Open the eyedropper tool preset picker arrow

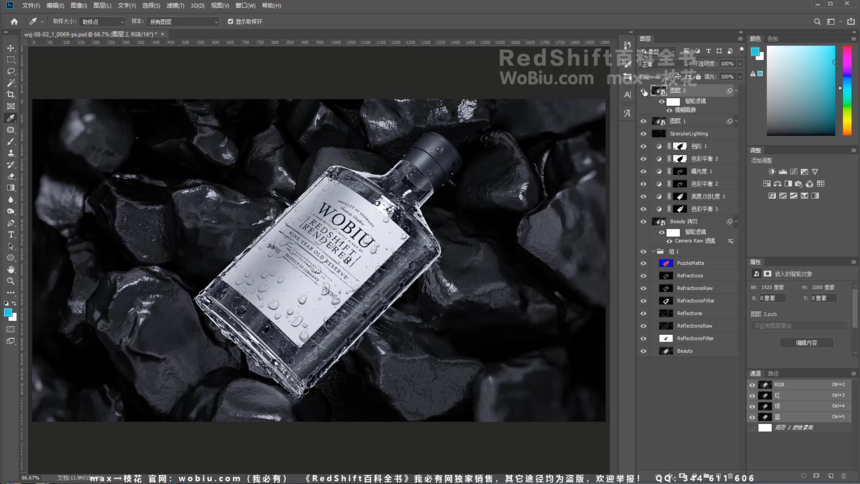click(42, 21)
